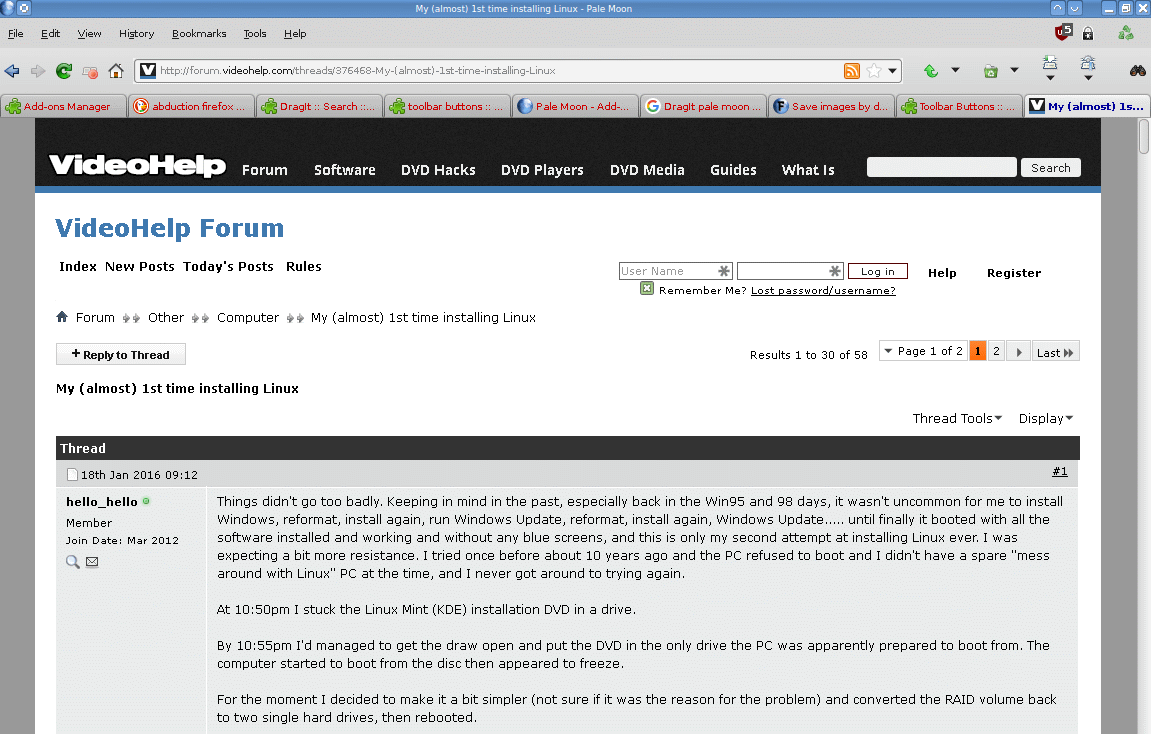1151x734 pixels.
Task: Open dropdown beside recycle folder icon
Action: [x=1014, y=70]
